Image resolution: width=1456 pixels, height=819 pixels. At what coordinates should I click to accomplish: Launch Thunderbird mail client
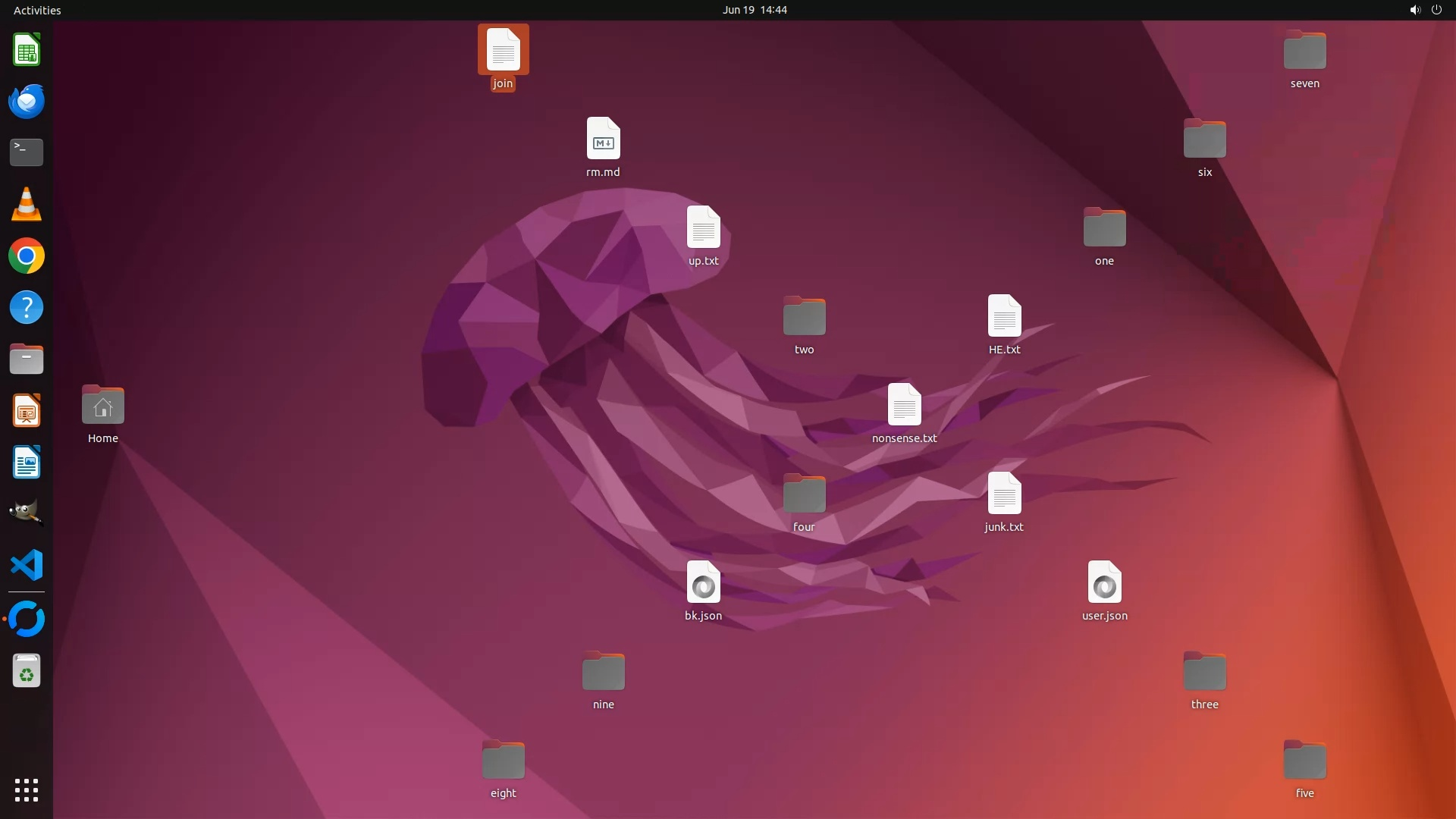(27, 101)
